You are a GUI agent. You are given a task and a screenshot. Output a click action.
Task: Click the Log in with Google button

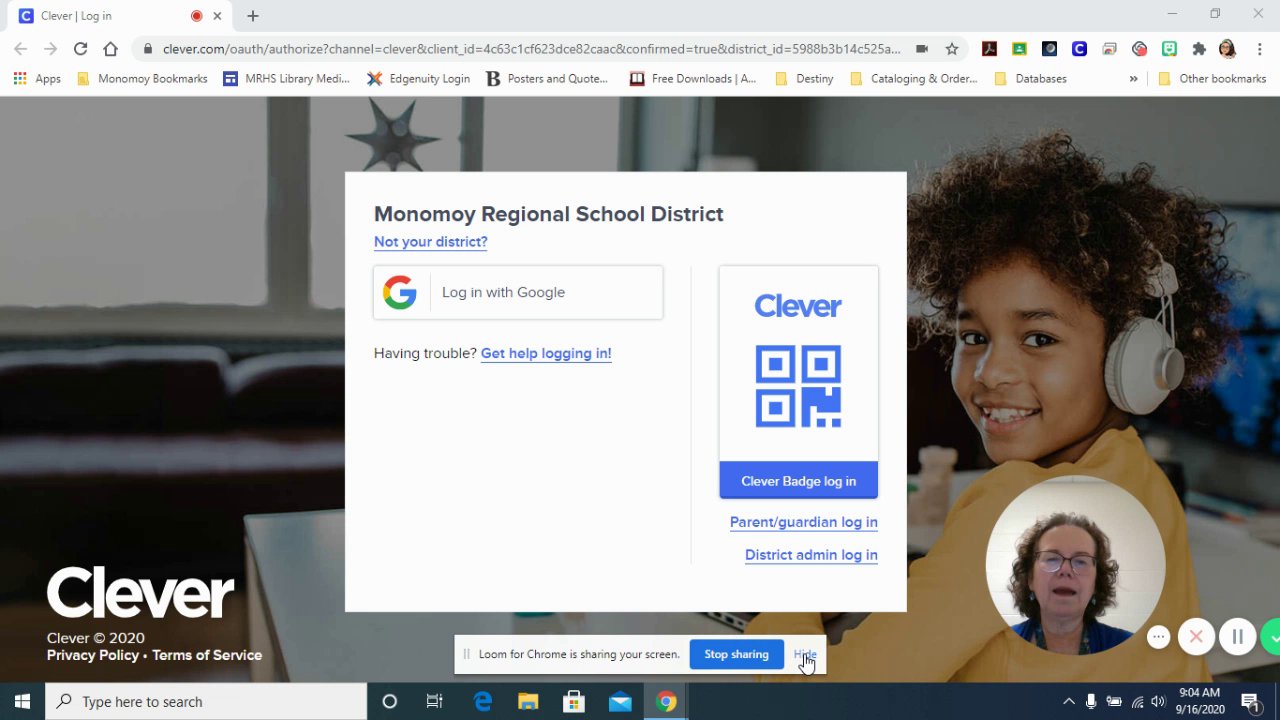tap(518, 292)
